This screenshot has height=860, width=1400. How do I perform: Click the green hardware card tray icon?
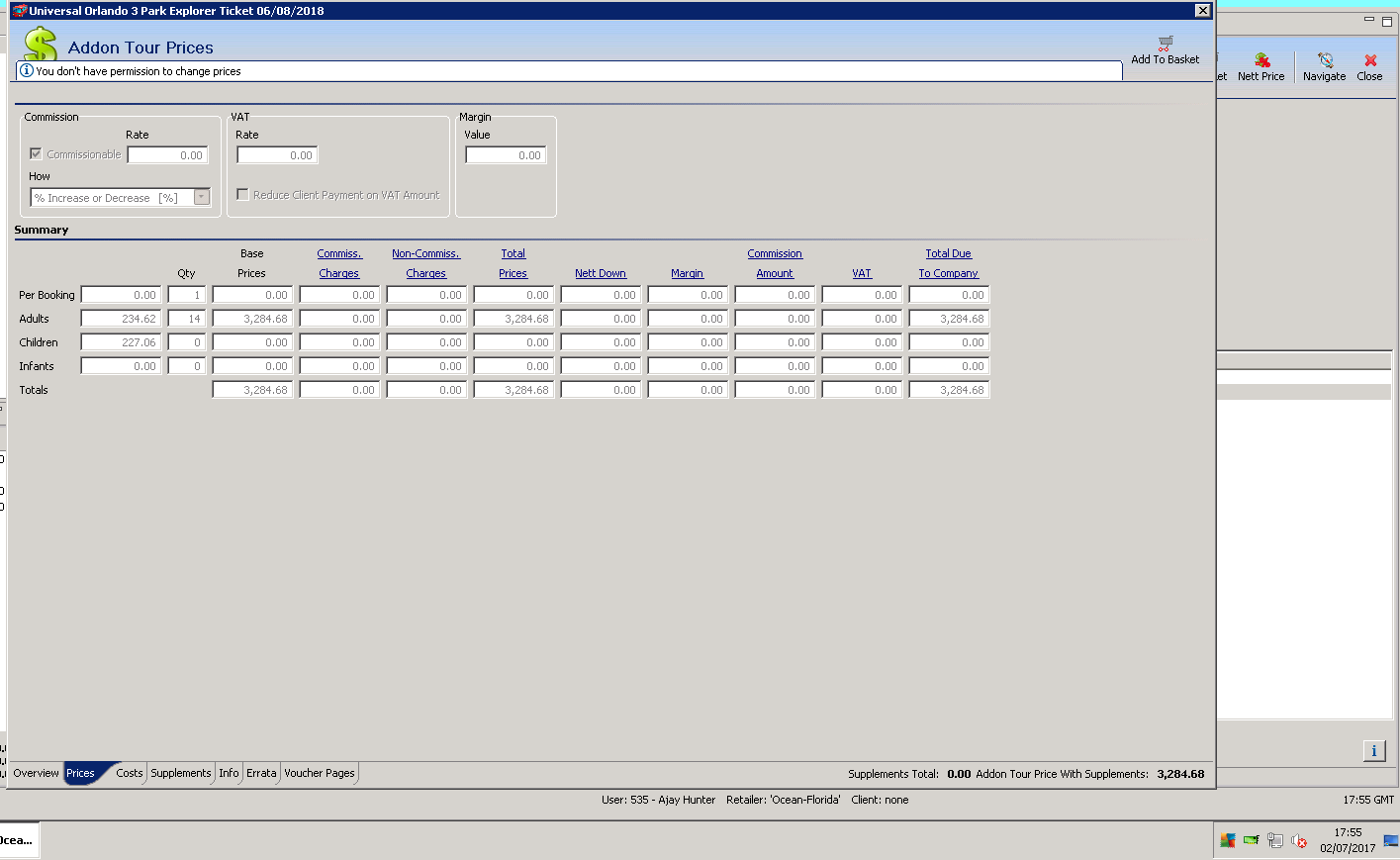[x=1252, y=840]
